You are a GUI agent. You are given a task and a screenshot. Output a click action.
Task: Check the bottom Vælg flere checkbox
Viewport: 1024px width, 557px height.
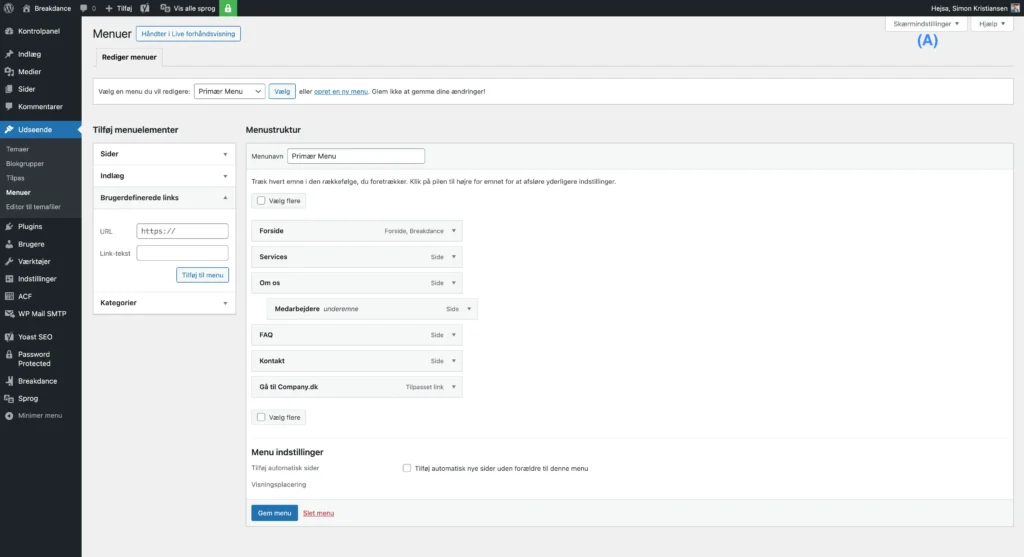coord(261,417)
